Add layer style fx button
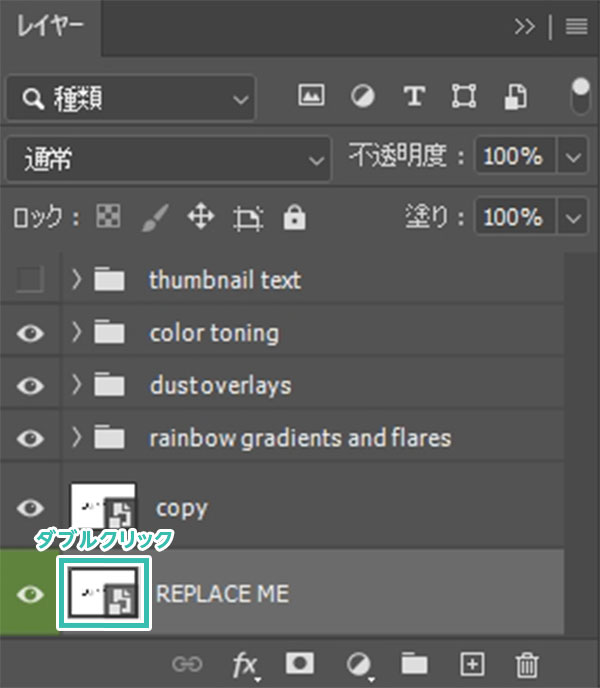The image size is (600, 688). 245,666
